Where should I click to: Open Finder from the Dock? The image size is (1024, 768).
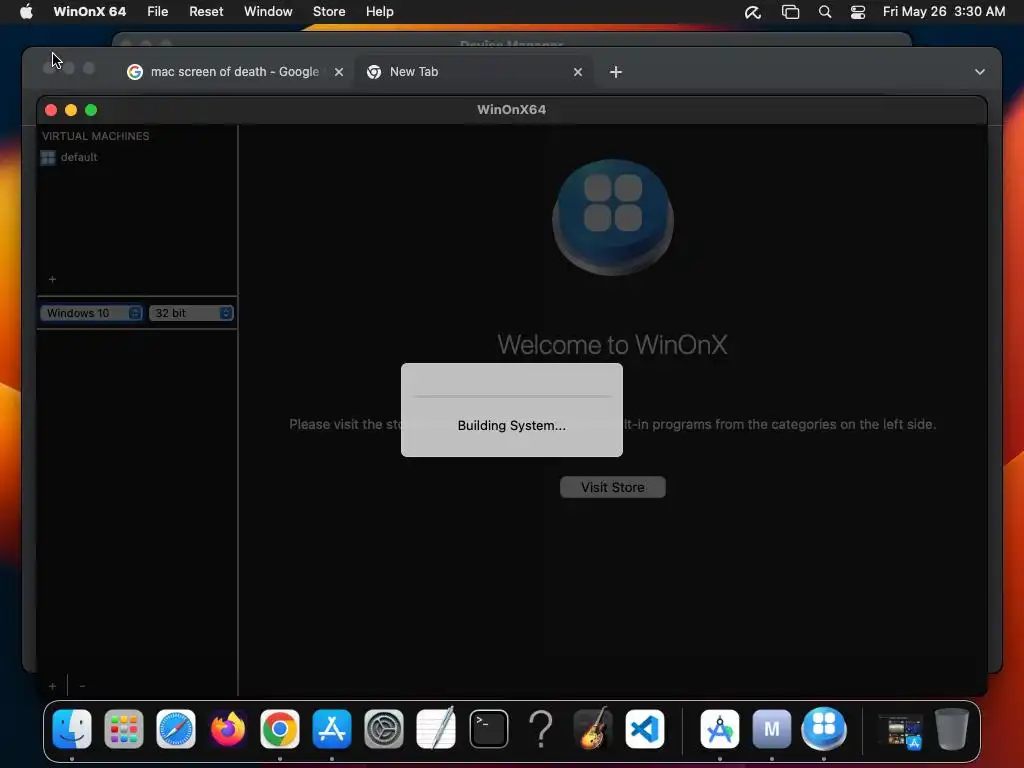tap(72, 729)
